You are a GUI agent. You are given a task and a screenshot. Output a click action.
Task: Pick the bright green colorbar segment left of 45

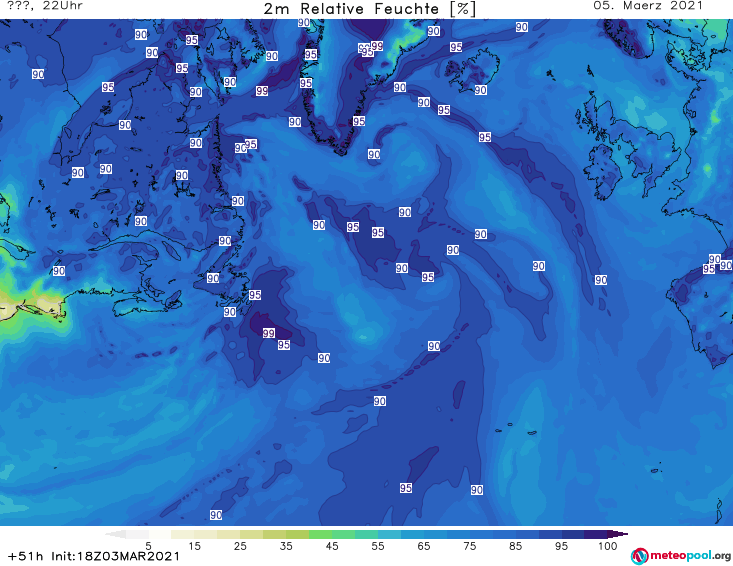click(x=320, y=534)
